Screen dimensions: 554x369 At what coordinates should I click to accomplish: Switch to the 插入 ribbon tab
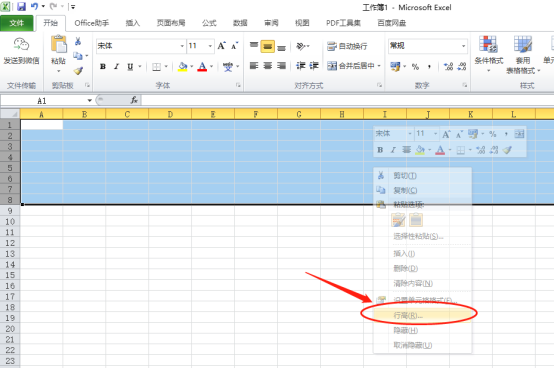click(133, 23)
